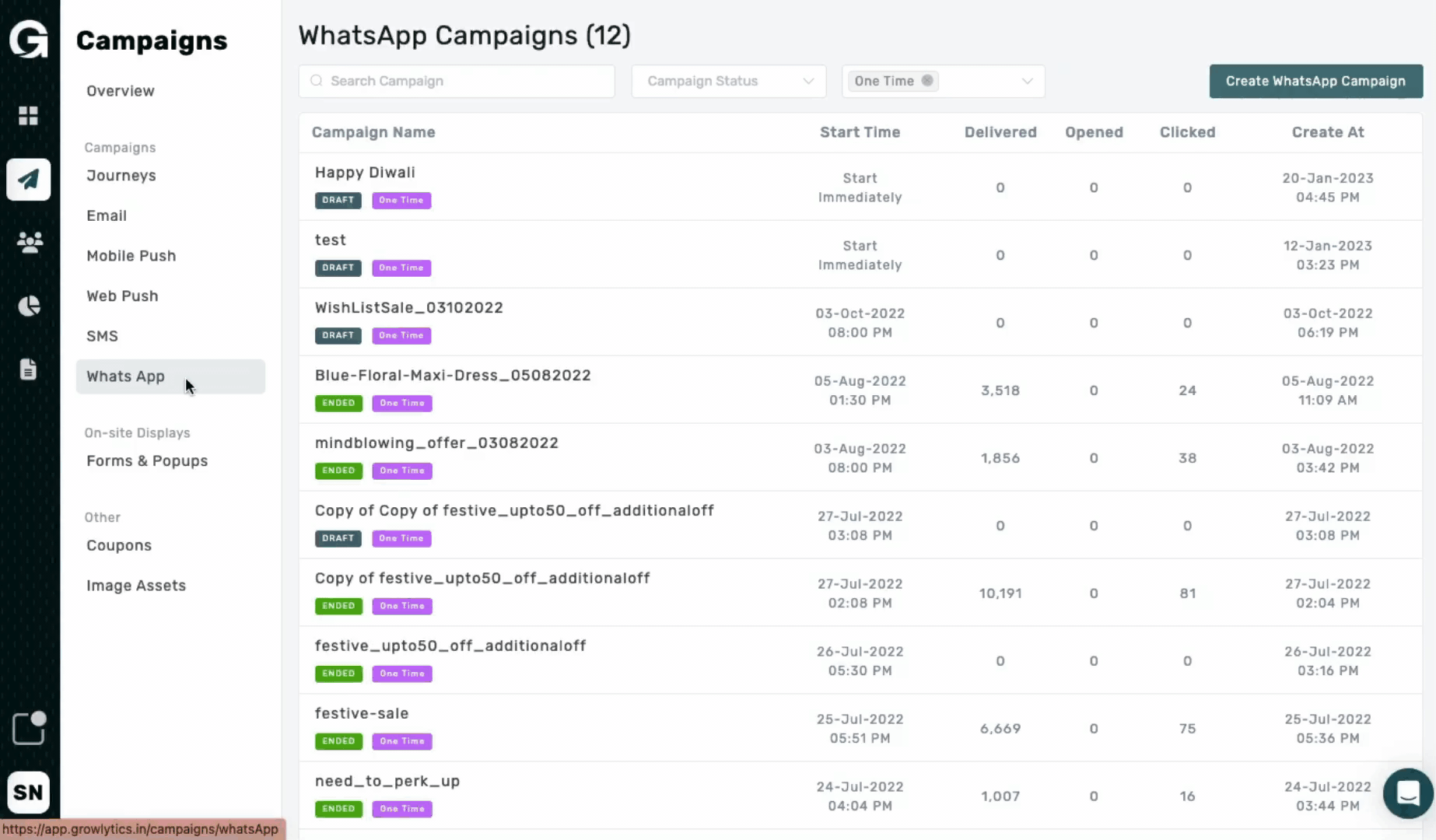Open Blue-Floral-Maxi-Dress_05082022 campaign
Image resolution: width=1436 pixels, height=840 pixels.
pyautogui.click(x=453, y=376)
